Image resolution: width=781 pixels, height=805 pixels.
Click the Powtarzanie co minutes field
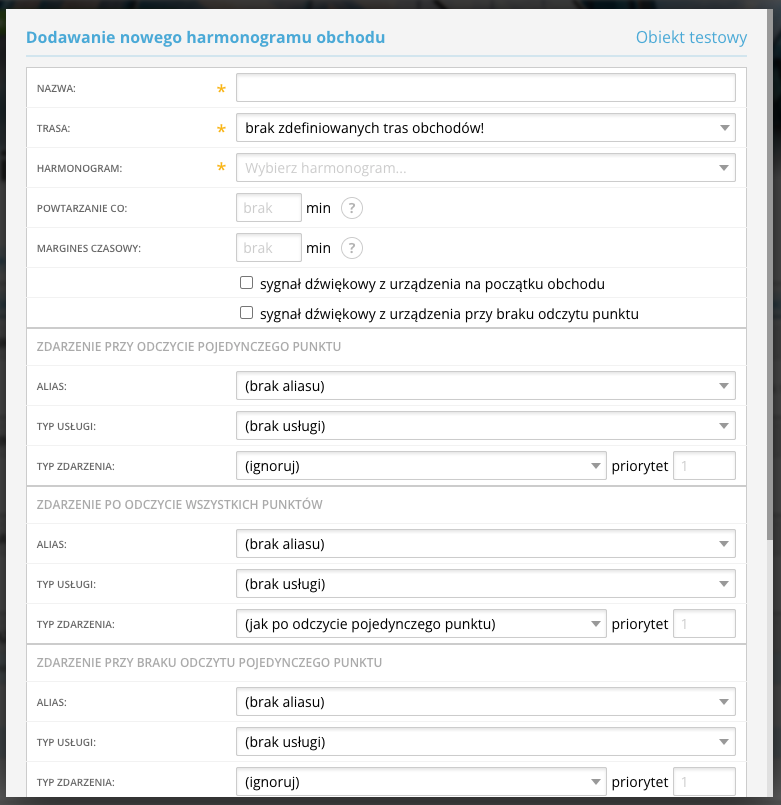[269, 208]
